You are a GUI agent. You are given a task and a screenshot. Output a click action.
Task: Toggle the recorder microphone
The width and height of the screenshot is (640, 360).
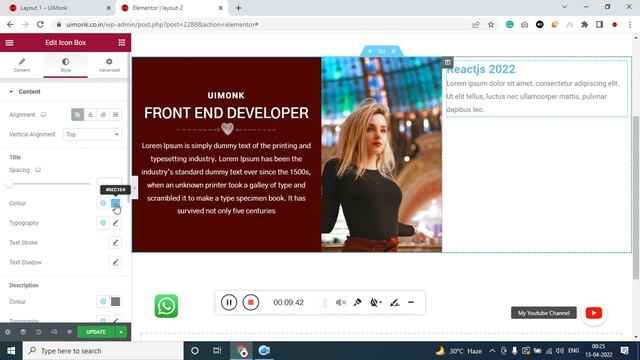coord(358,302)
